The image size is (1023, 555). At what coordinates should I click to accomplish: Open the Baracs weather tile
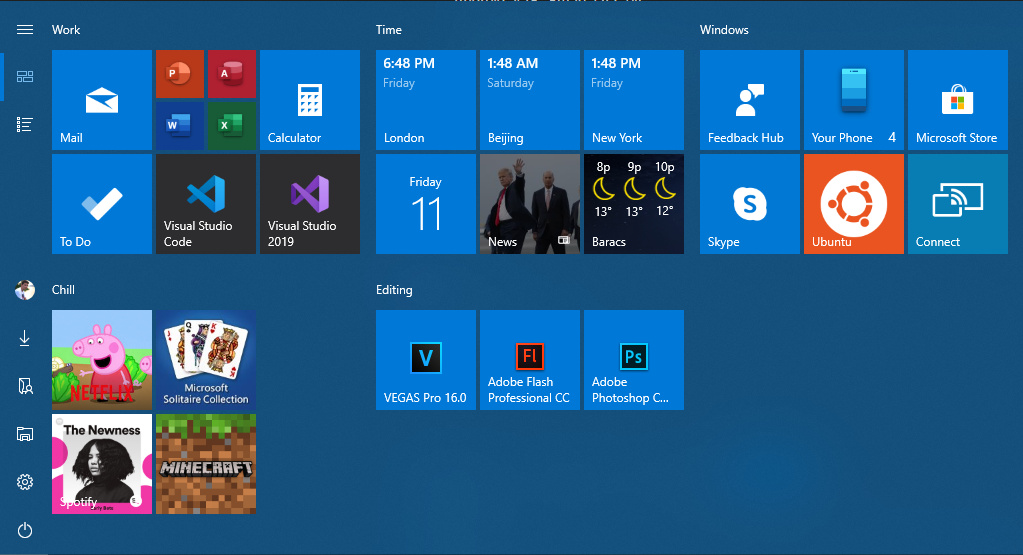point(634,204)
